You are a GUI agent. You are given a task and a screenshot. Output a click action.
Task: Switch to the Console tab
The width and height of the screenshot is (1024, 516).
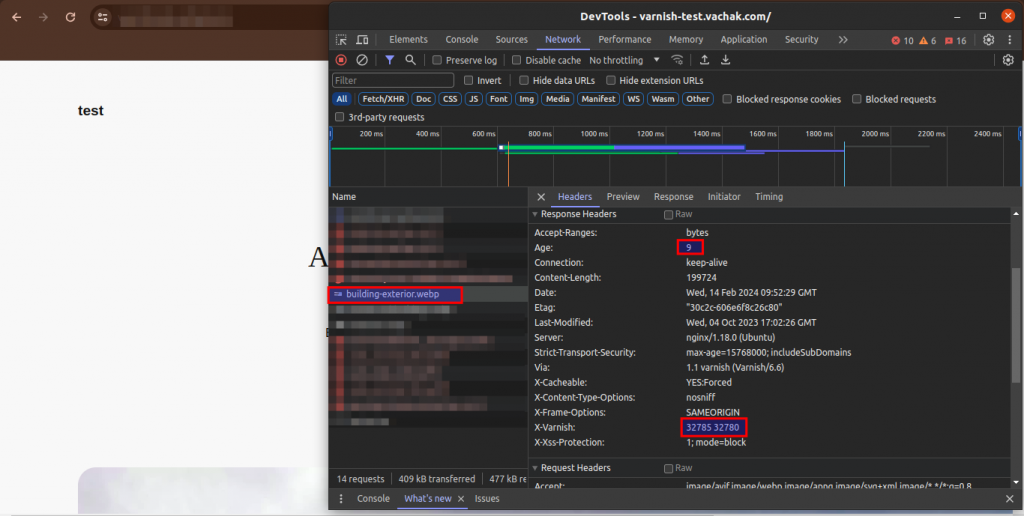point(462,40)
